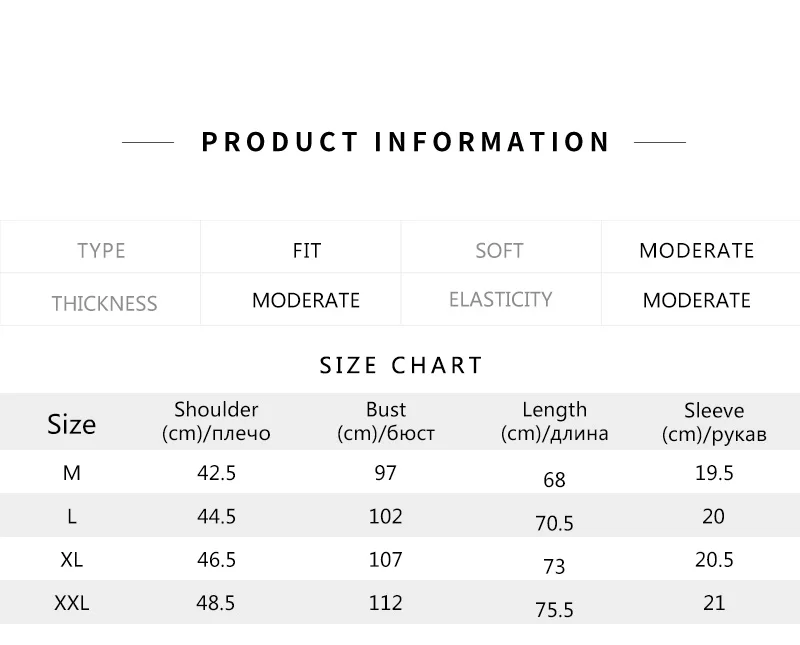The image size is (800, 645).
Task: Click the 102 bust value
Action: click(386, 516)
